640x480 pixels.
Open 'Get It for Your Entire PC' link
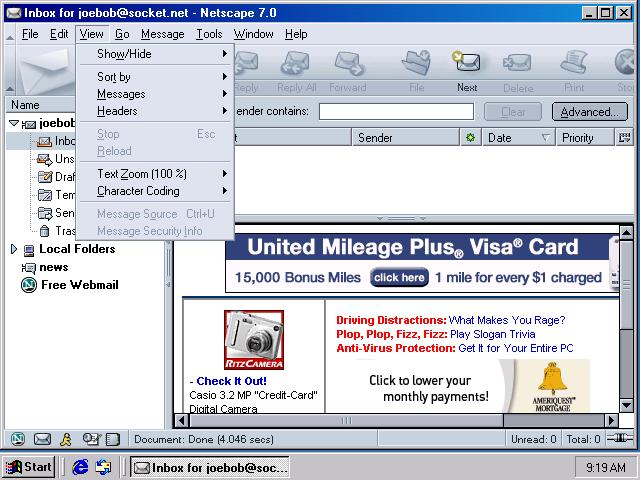point(516,348)
